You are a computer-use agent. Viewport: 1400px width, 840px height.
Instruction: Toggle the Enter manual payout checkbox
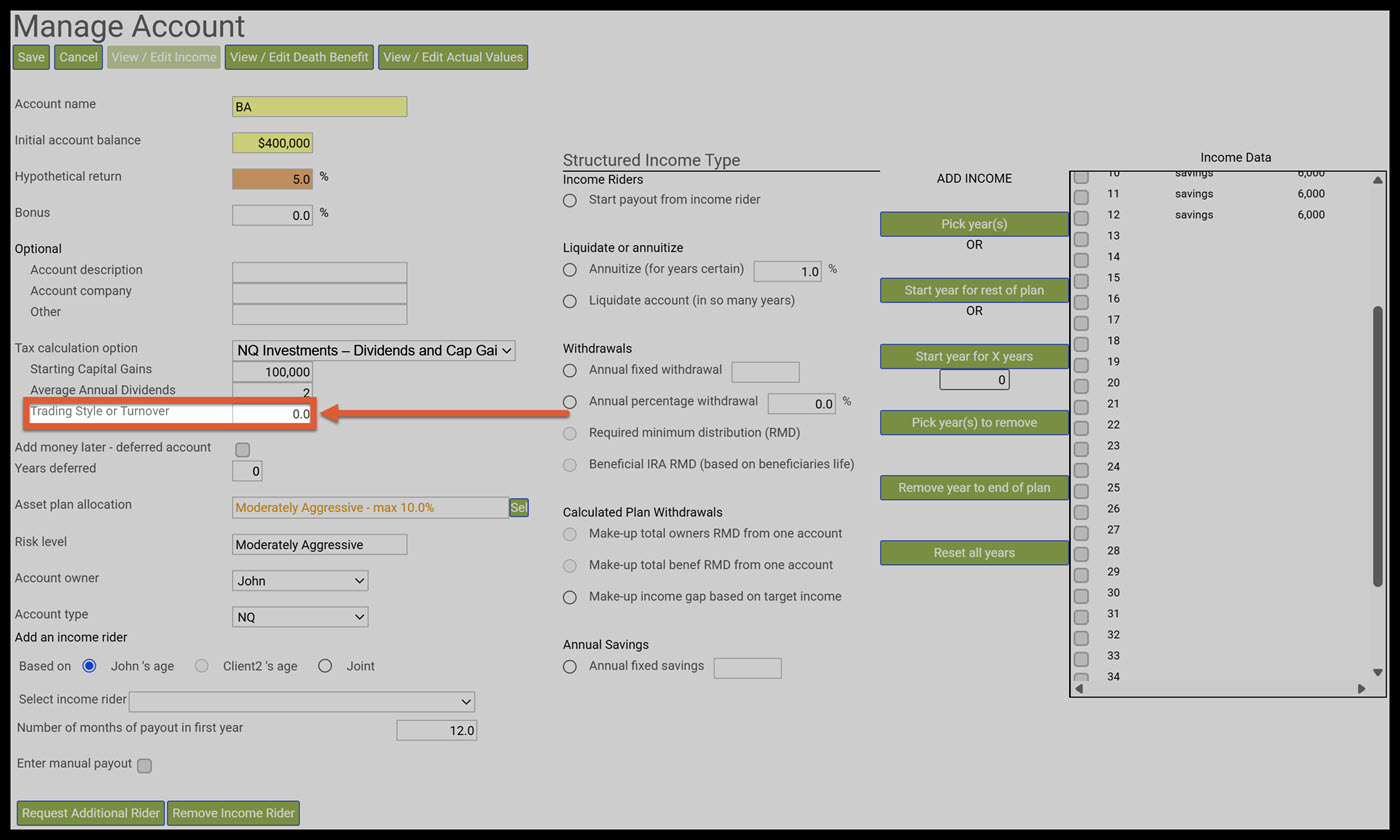144,766
